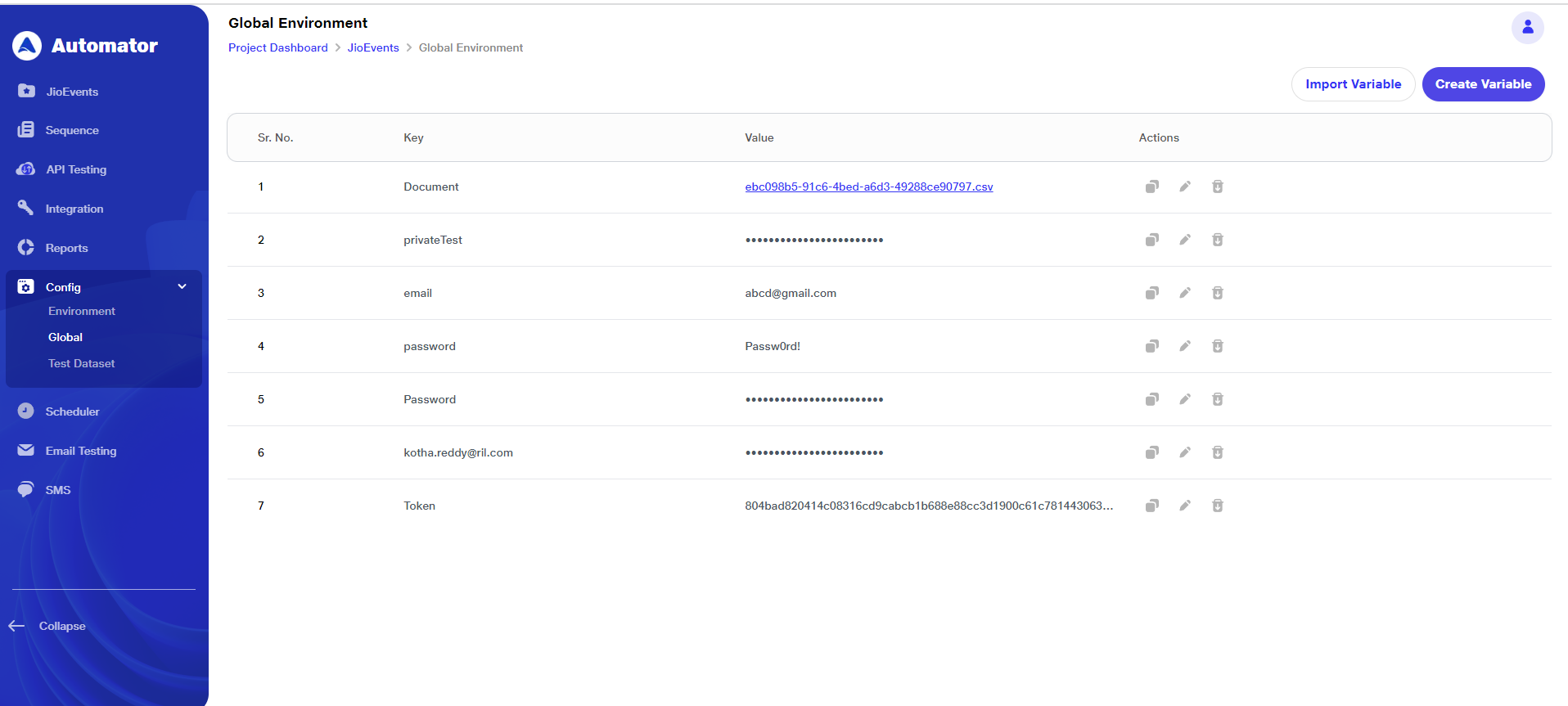1568x706 pixels.
Task: Edit the Document variable
Action: tap(1184, 187)
